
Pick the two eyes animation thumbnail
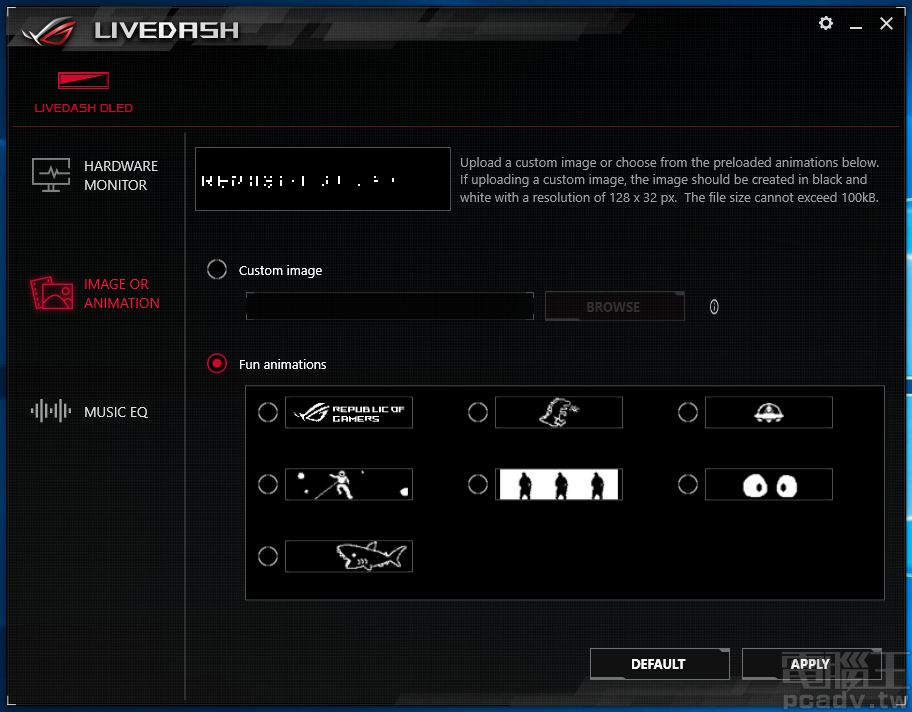click(768, 484)
